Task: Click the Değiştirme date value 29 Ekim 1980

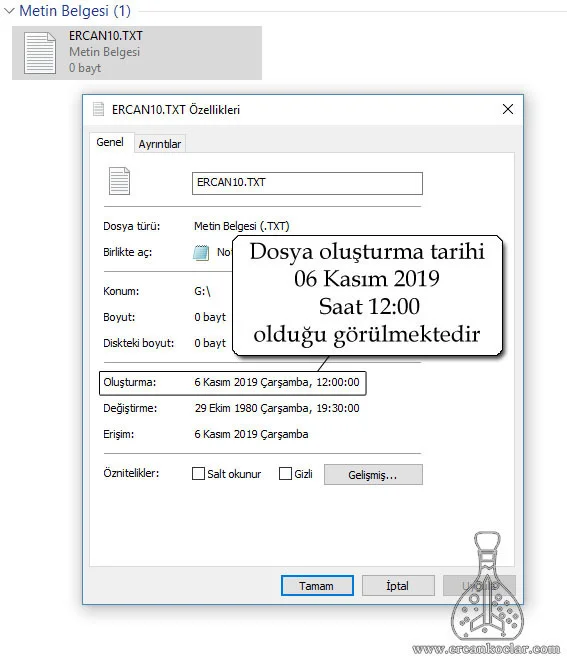Action: [x=277, y=408]
